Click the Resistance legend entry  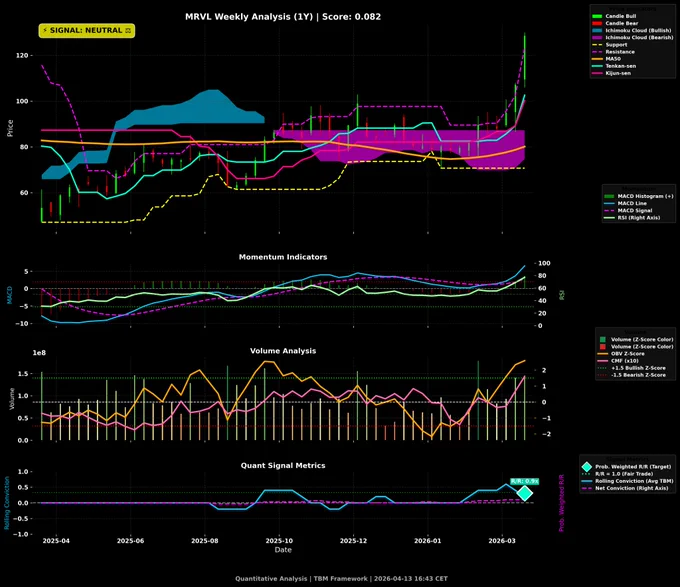click(613, 52)
